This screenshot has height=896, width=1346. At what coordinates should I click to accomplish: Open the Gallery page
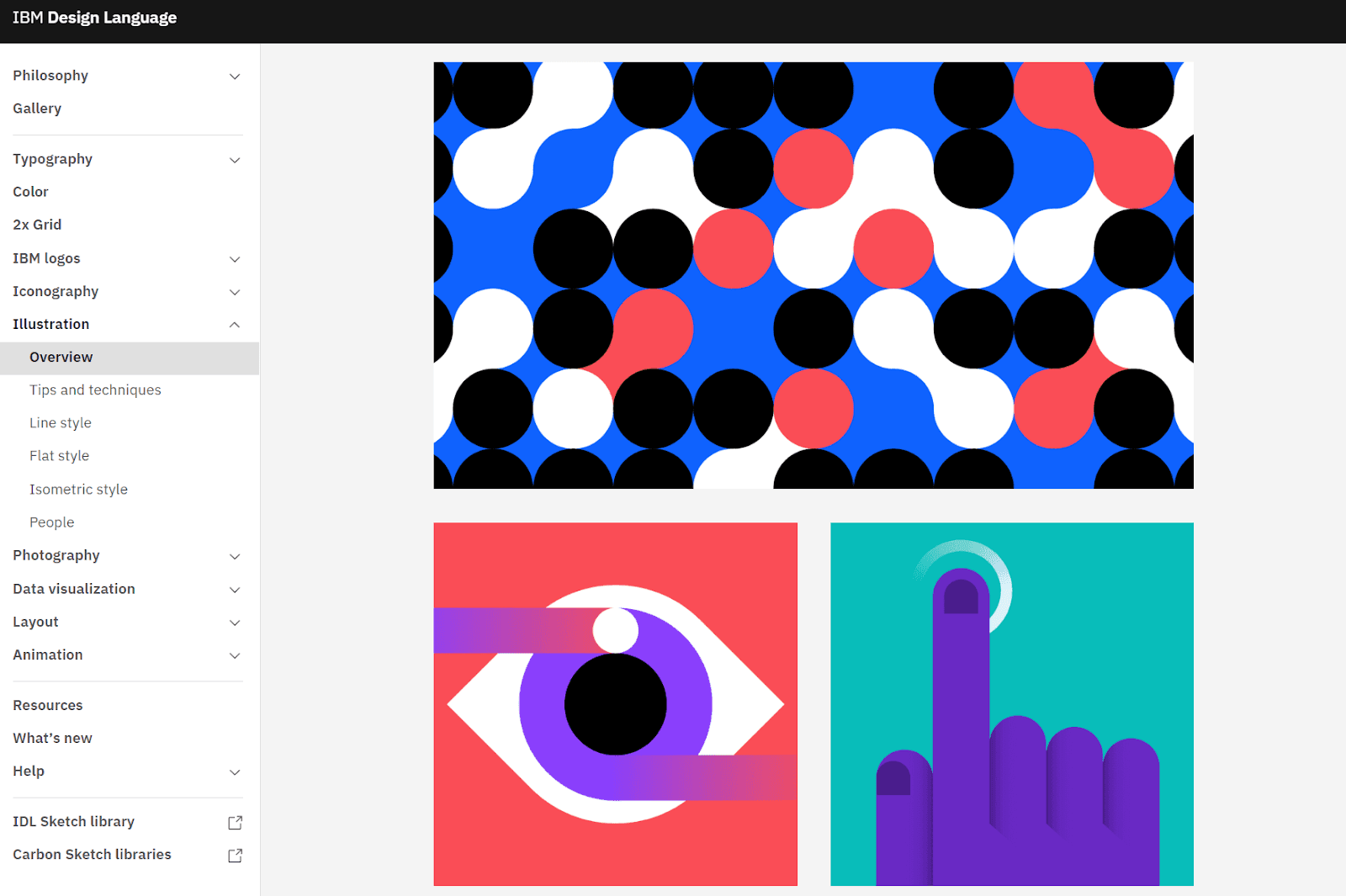tap(37, 109)
